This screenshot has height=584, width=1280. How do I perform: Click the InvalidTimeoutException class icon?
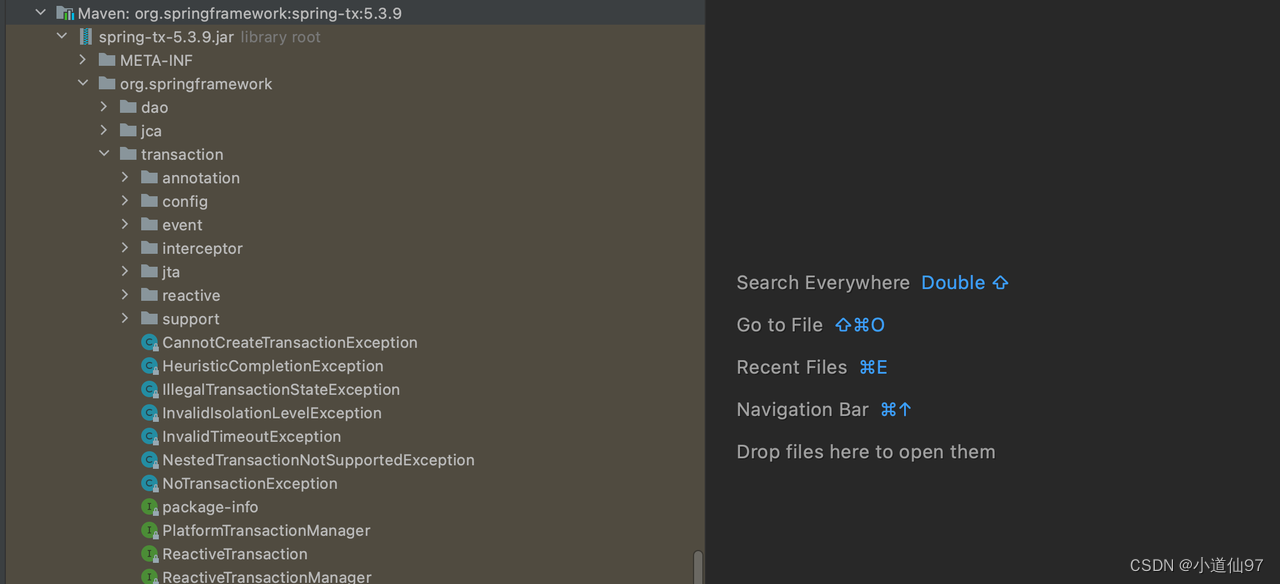pyautogui.click(x=150, y=437)
